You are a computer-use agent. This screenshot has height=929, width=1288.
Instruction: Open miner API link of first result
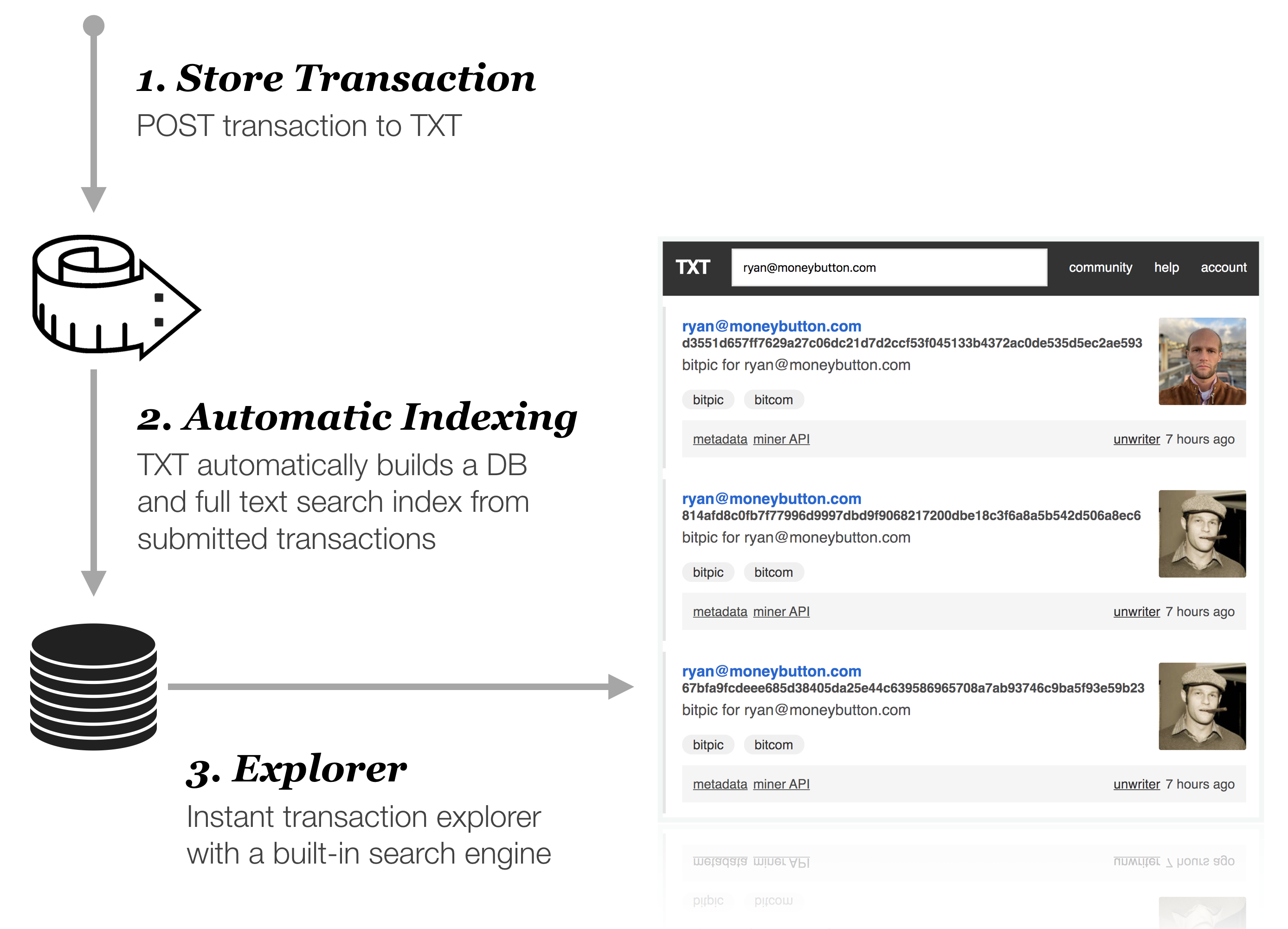(x=781, y=439)
